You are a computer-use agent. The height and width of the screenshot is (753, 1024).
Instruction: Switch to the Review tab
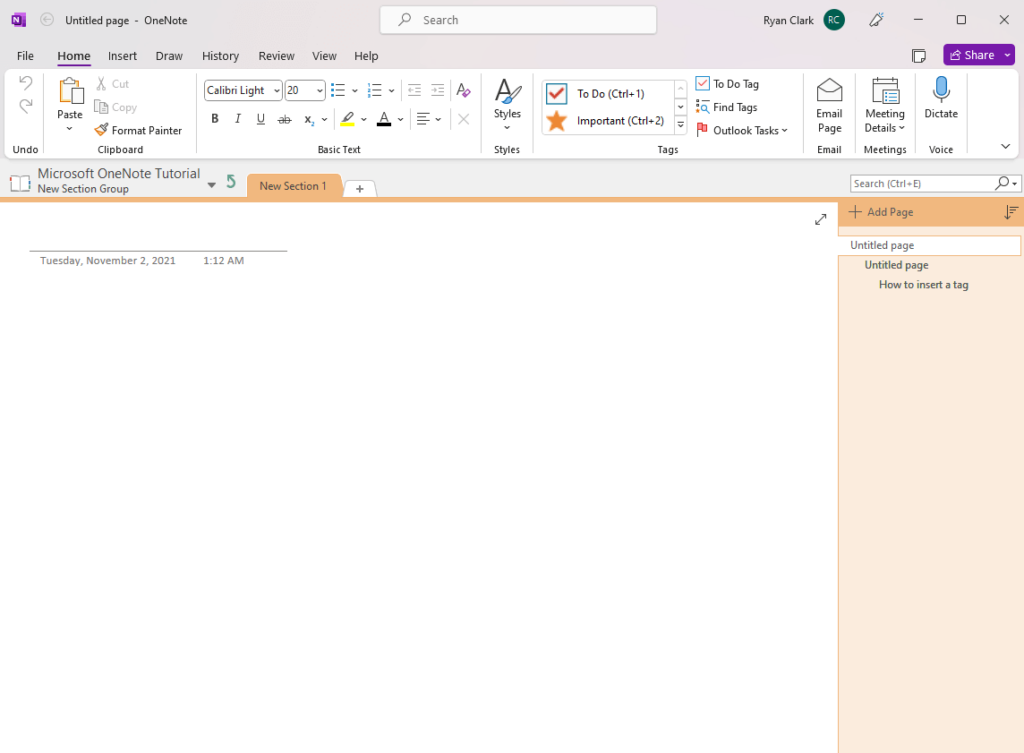(276, 56)
